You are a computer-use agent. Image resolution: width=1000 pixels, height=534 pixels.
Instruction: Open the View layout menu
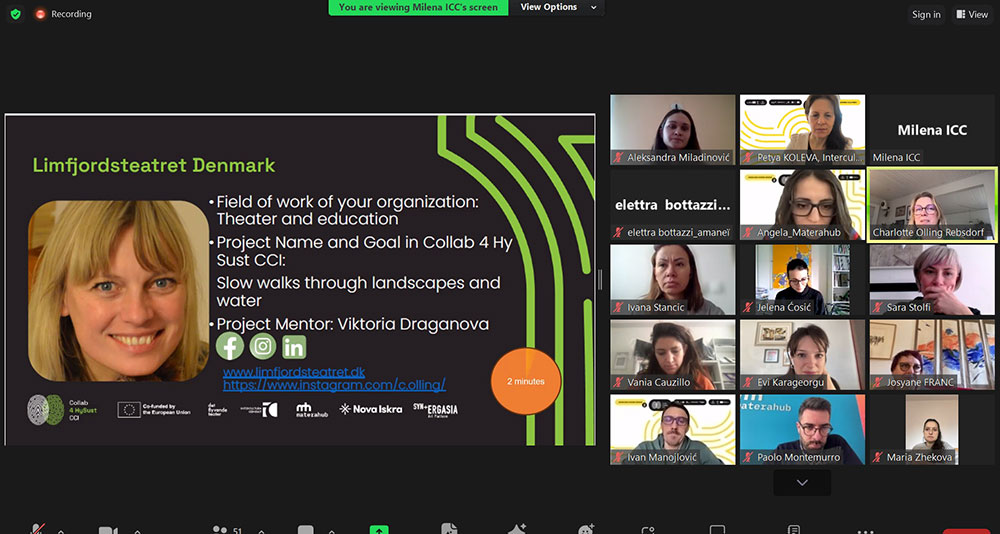pos(972,14)
